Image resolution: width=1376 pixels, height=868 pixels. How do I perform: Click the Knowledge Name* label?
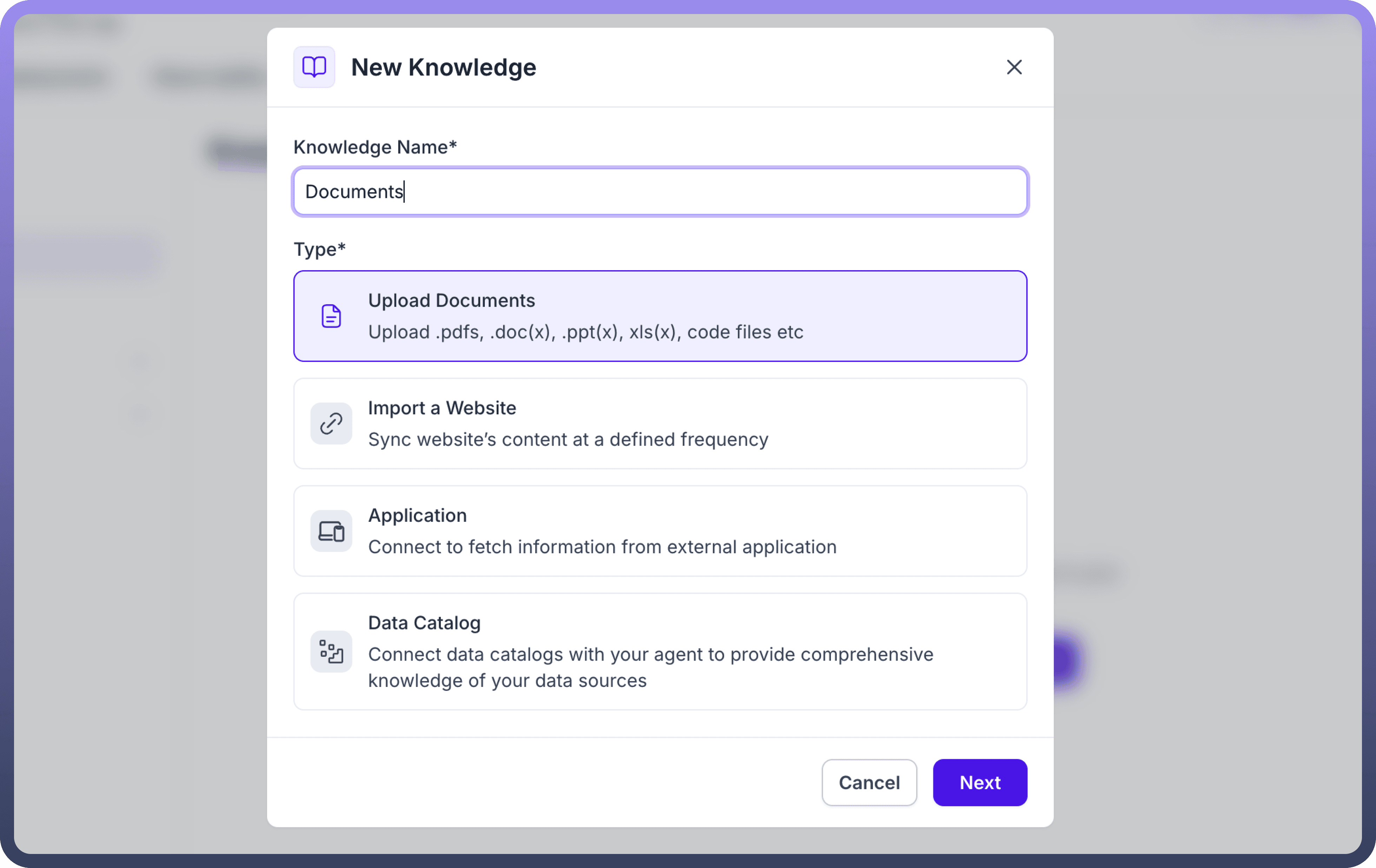pos(375,147)
